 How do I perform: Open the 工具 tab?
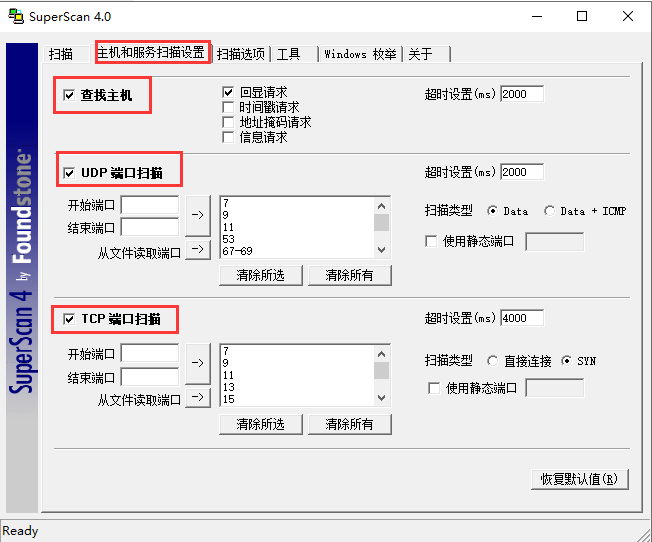tap(294, 54)
